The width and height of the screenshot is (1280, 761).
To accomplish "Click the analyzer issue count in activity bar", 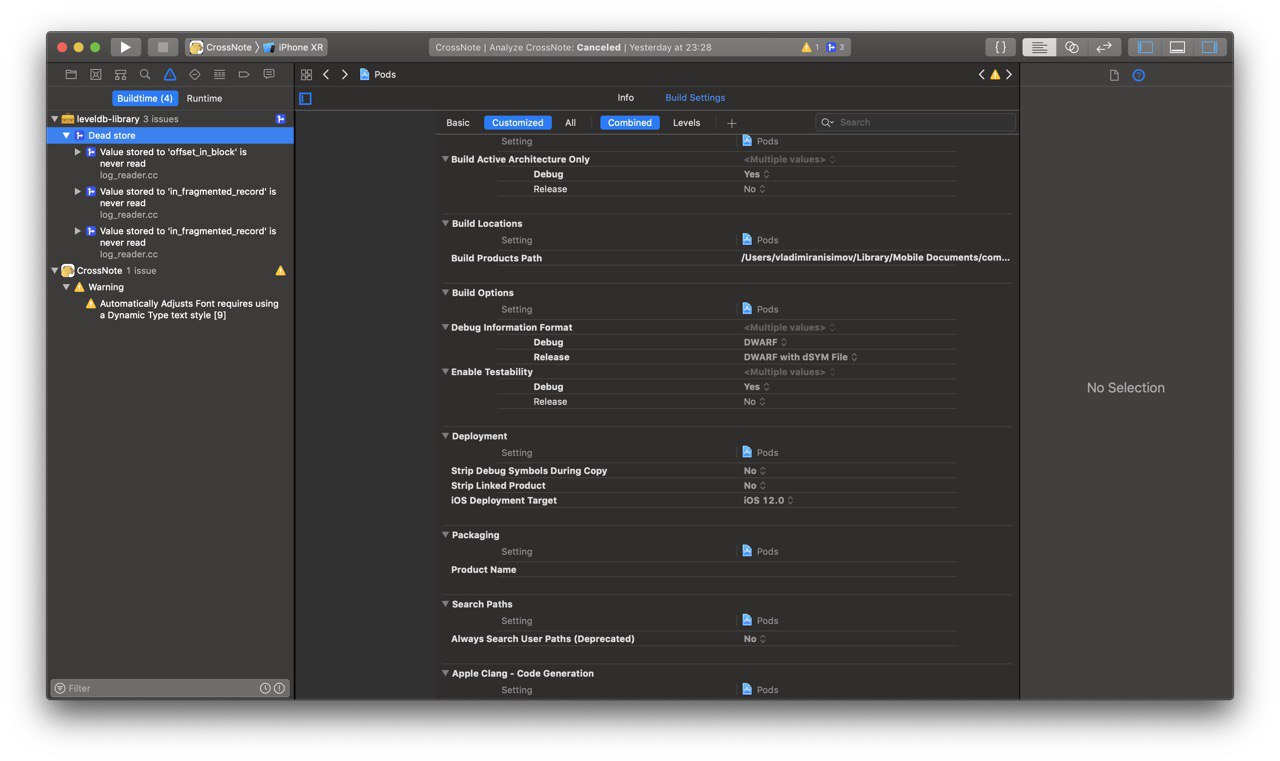I will tap(835, 47).
